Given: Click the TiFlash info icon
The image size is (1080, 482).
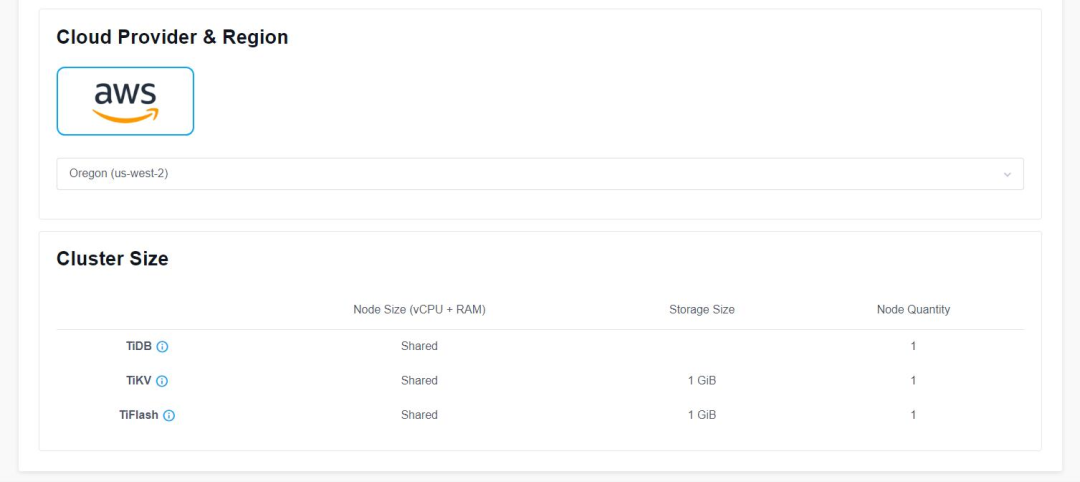Looking at the screenshot, I should pos(169,415).
